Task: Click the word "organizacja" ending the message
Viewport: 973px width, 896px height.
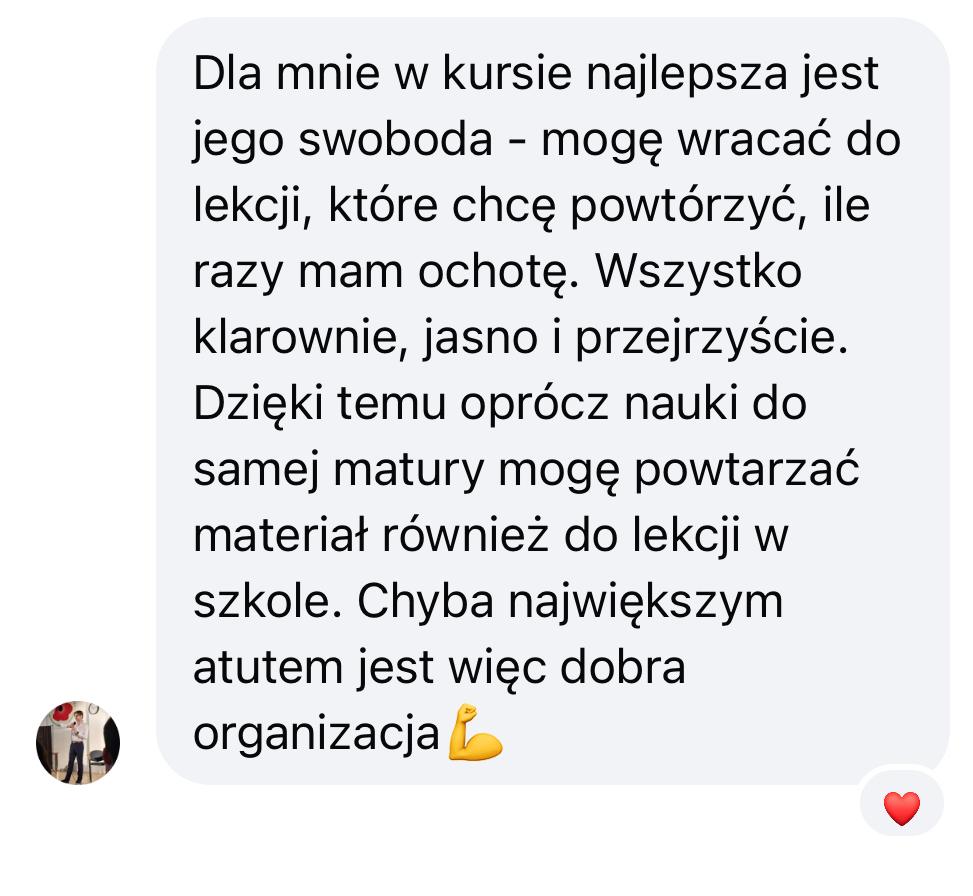Action: [x=316, y=737]
